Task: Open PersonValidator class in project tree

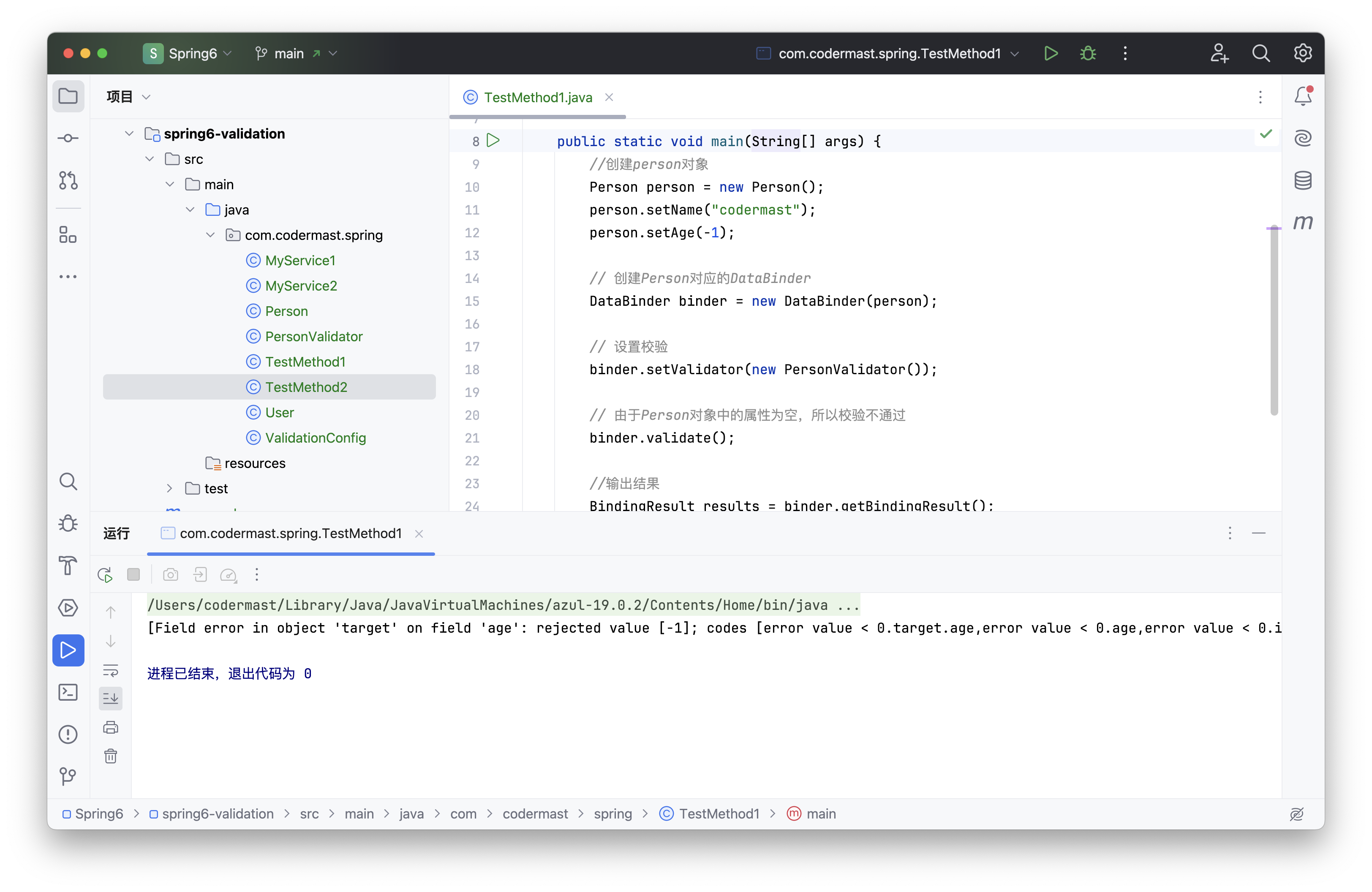Action: pos(313,337)
